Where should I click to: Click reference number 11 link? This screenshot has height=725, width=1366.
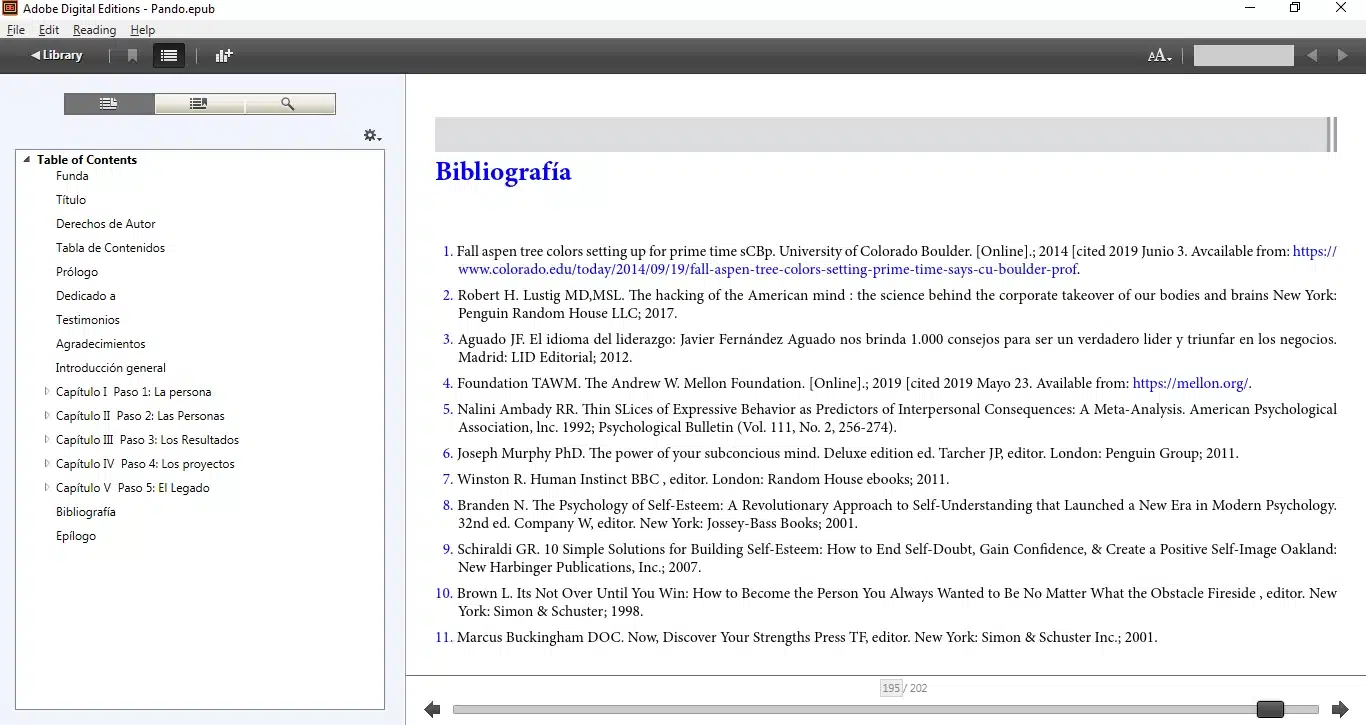(444, 637)
